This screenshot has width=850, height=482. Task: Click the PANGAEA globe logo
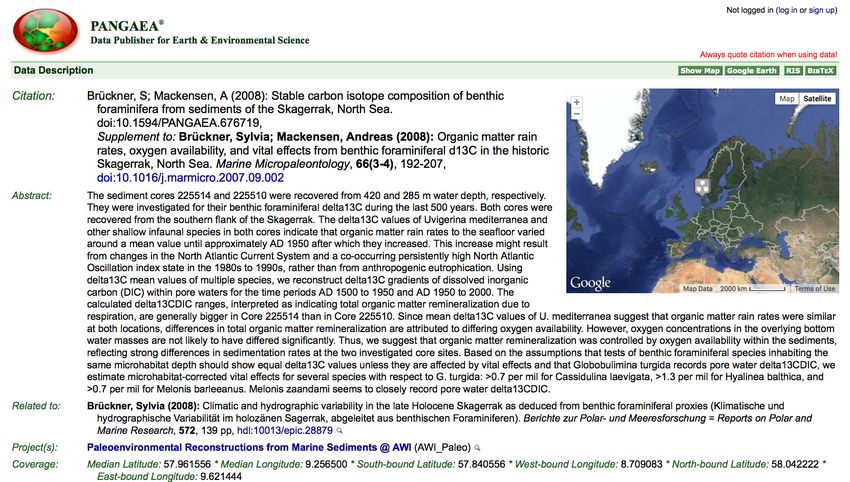click(x=46, y=30)
